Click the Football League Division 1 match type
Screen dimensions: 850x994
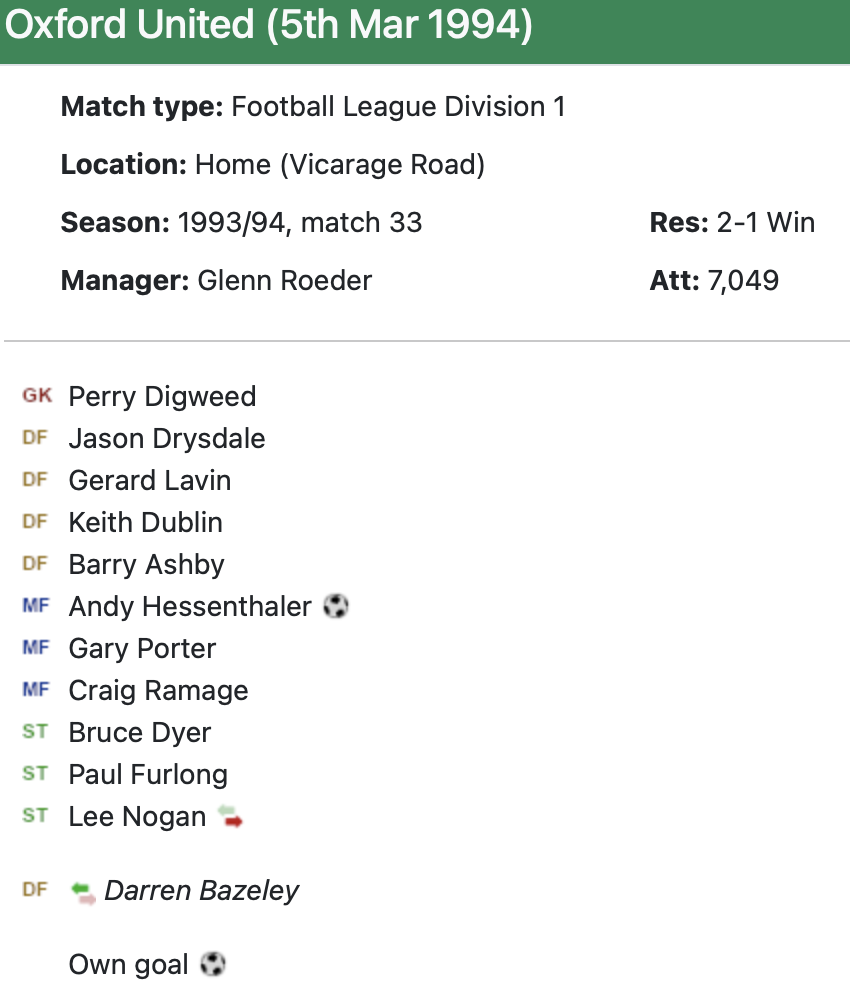398,106
